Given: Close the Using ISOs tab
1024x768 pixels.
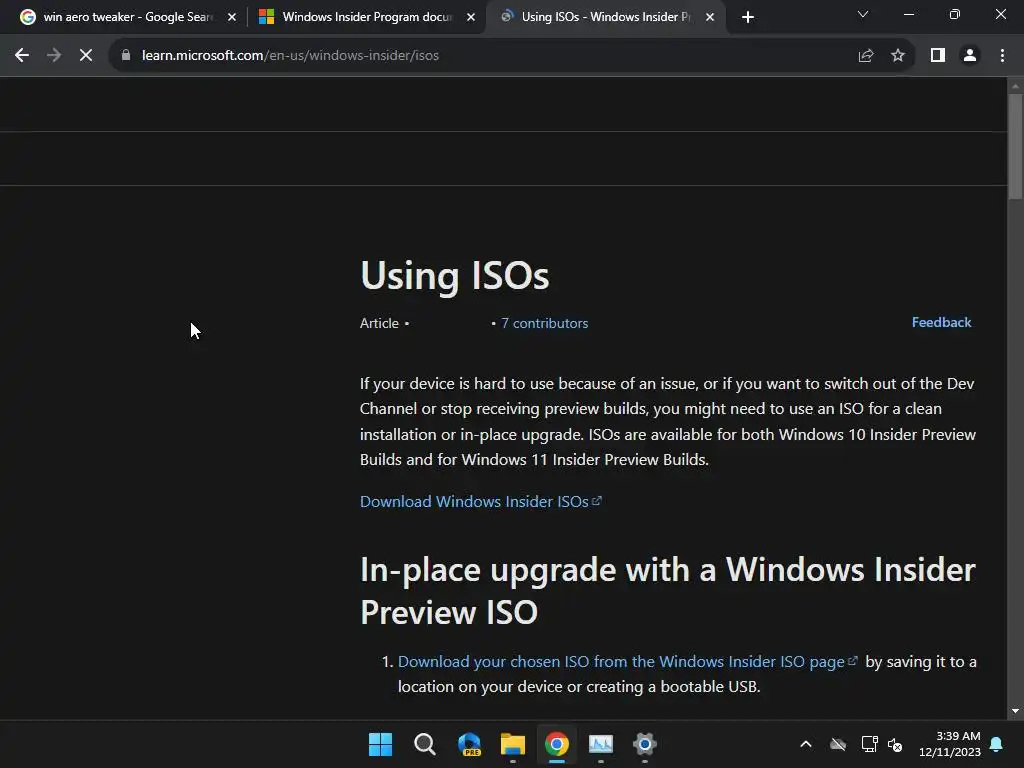Looking at the screenshot, I should [x=710, y=17].
